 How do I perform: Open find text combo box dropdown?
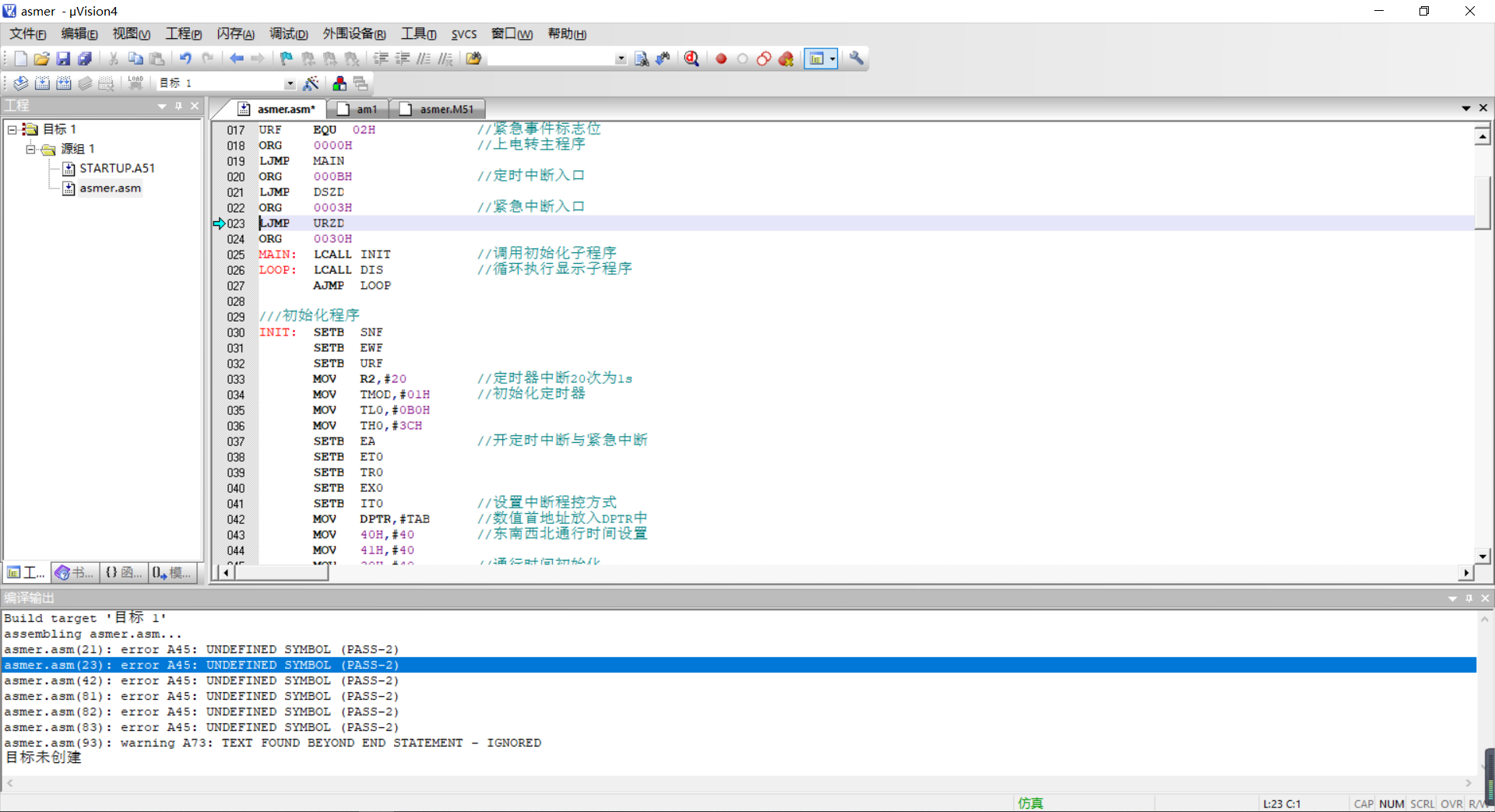[x=621, y=58]
